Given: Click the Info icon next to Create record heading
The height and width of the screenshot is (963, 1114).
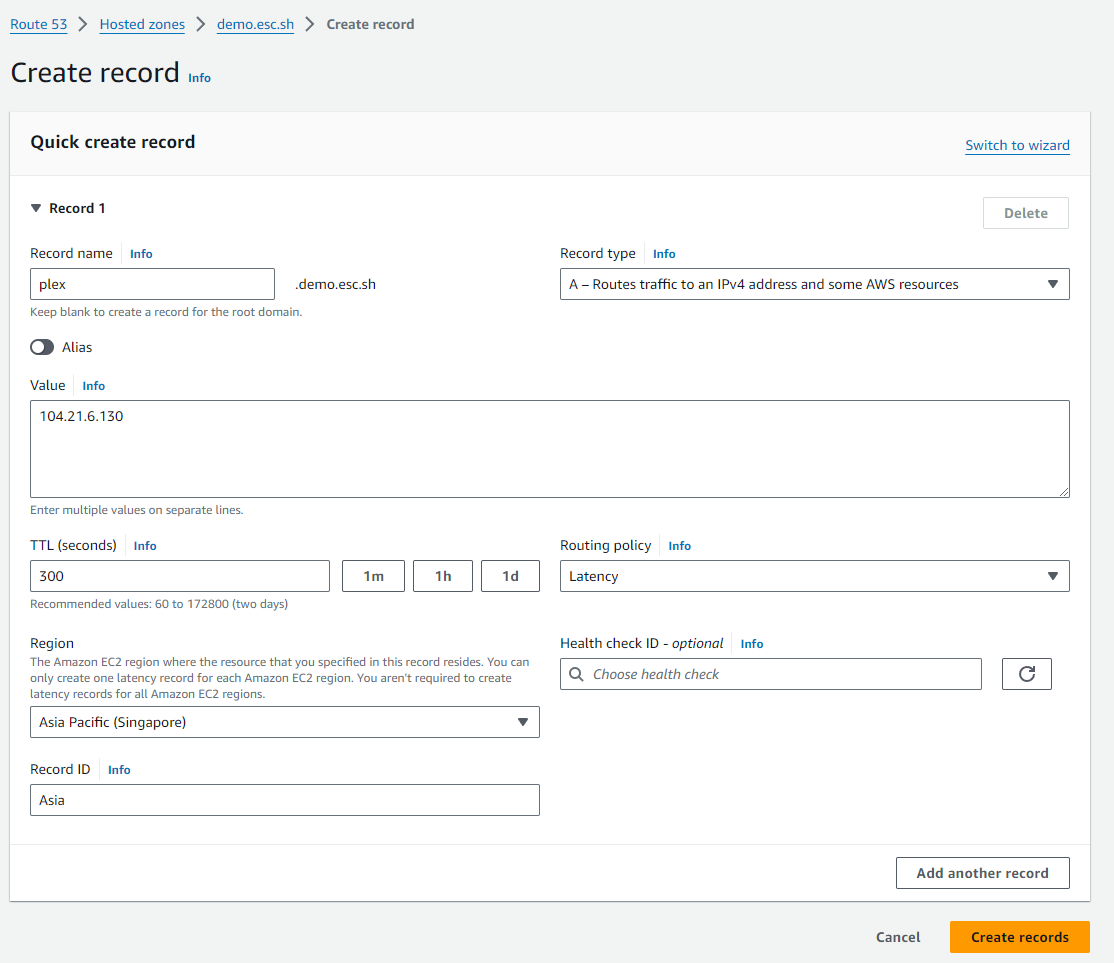Looking at the screenshot, I should [200, 78].
